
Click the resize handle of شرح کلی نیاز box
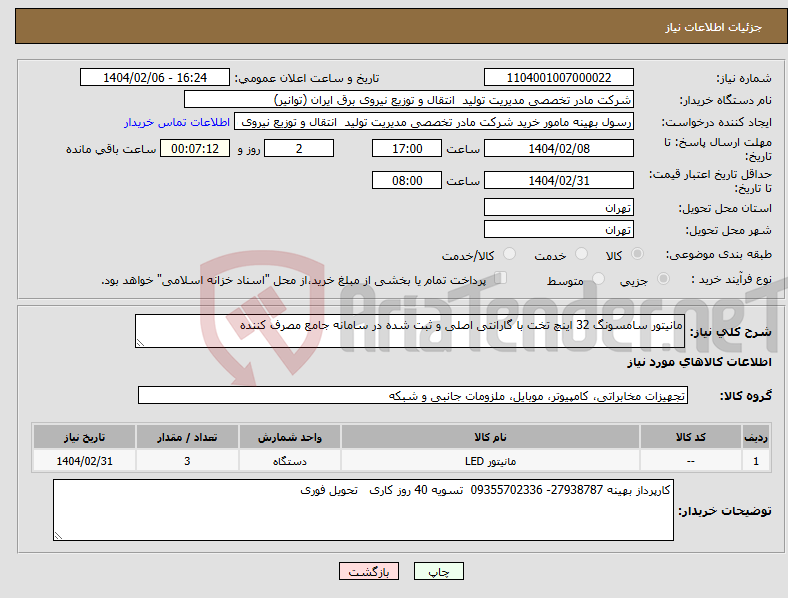click(140, 343)
